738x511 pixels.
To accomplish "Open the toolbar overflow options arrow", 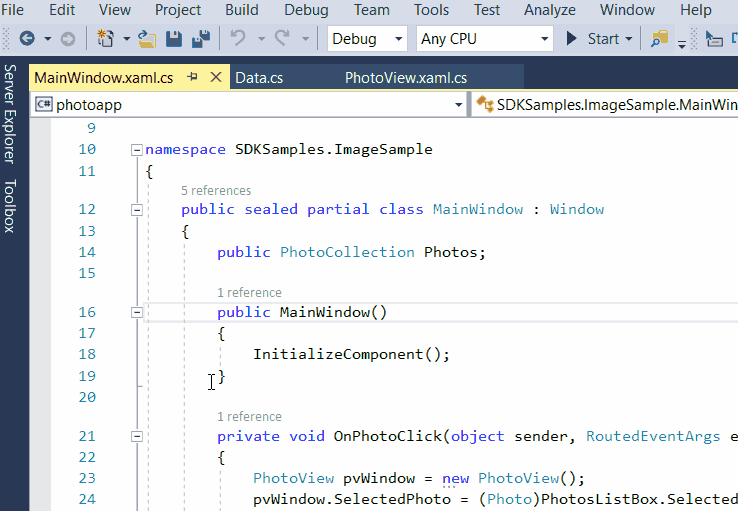I will click(x=682, y=44).
